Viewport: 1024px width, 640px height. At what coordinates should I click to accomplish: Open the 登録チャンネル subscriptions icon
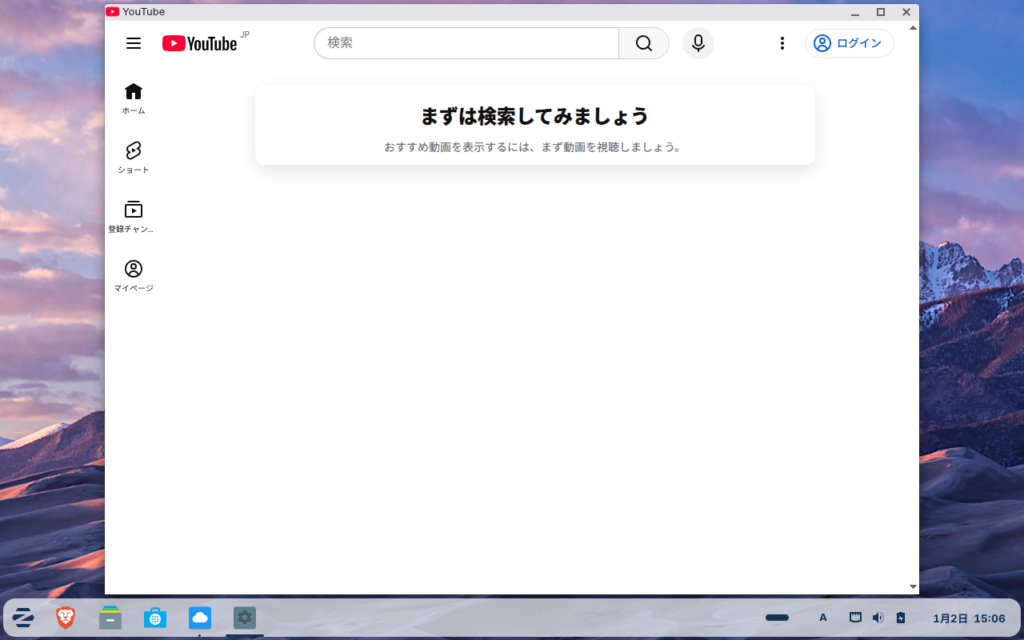pyautogui.click(x=133, y=216)
